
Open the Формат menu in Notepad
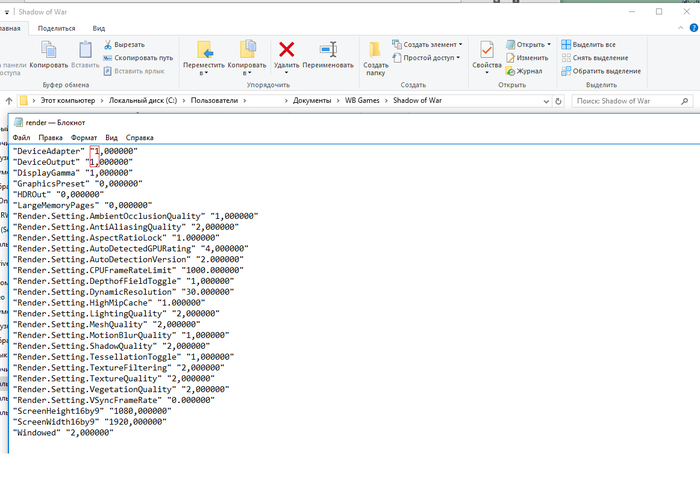(84, 137)
